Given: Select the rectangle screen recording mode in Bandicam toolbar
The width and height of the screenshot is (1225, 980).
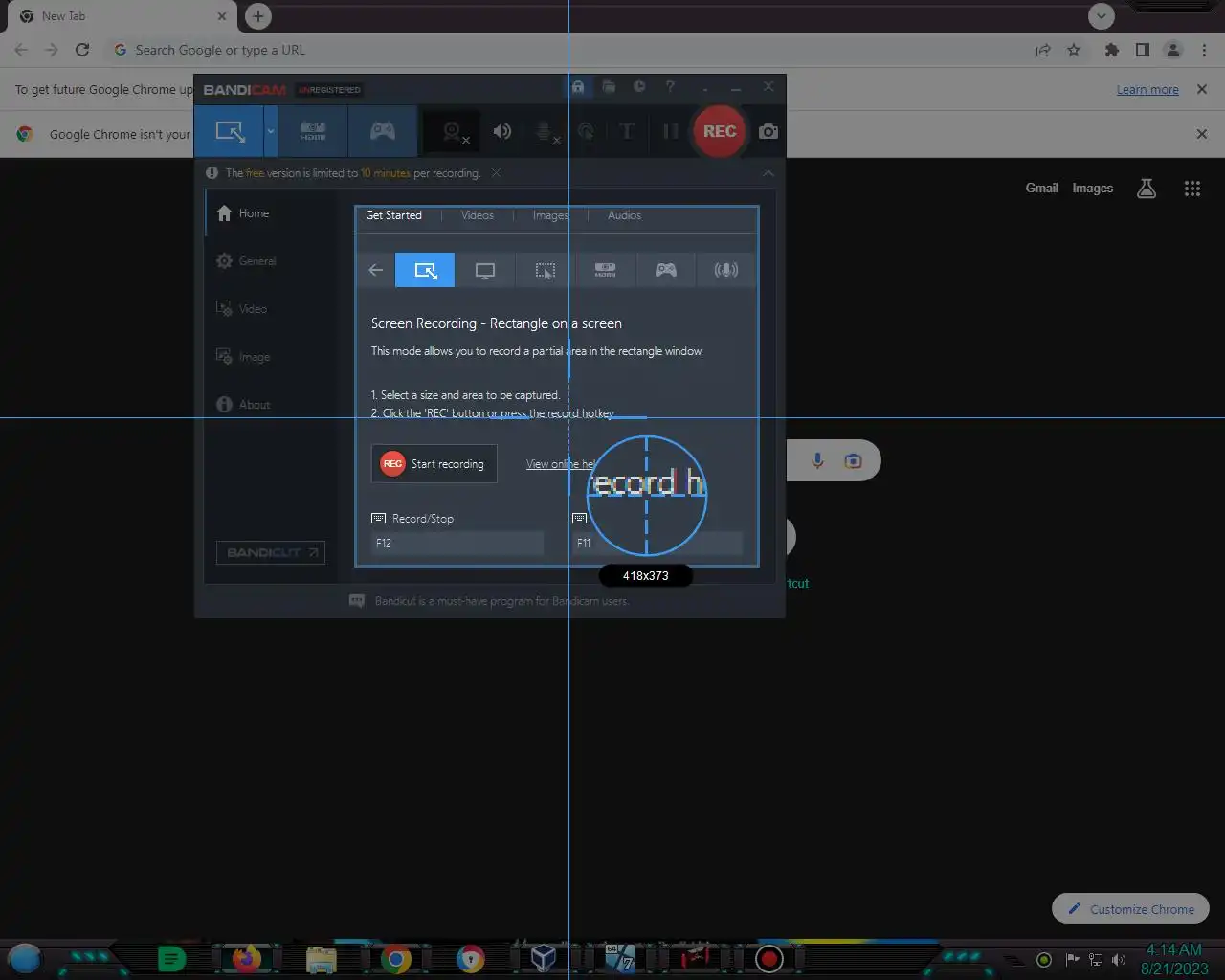Looking at the screenshot, I should pos(229,131).
